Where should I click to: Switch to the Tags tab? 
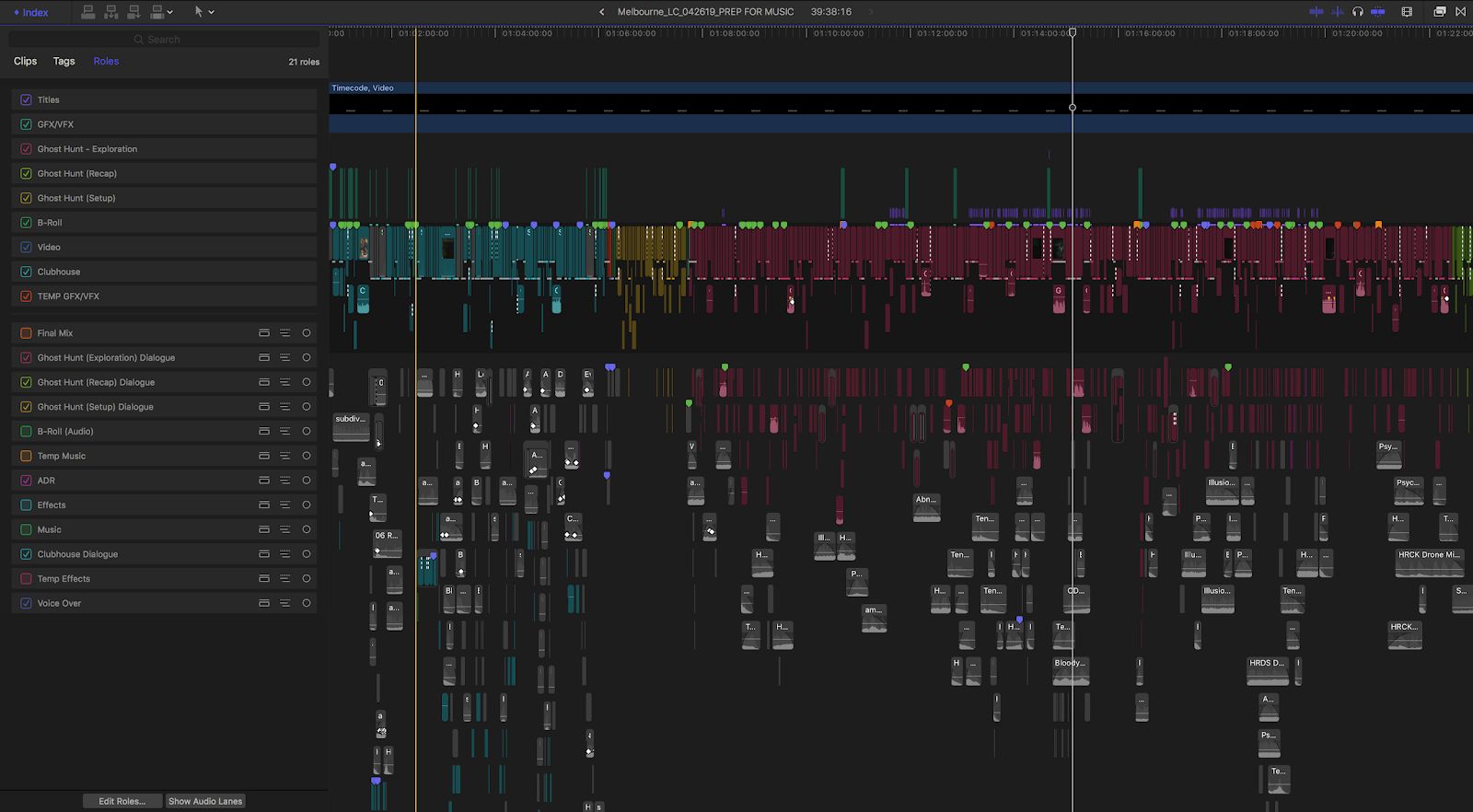(64, 61)
